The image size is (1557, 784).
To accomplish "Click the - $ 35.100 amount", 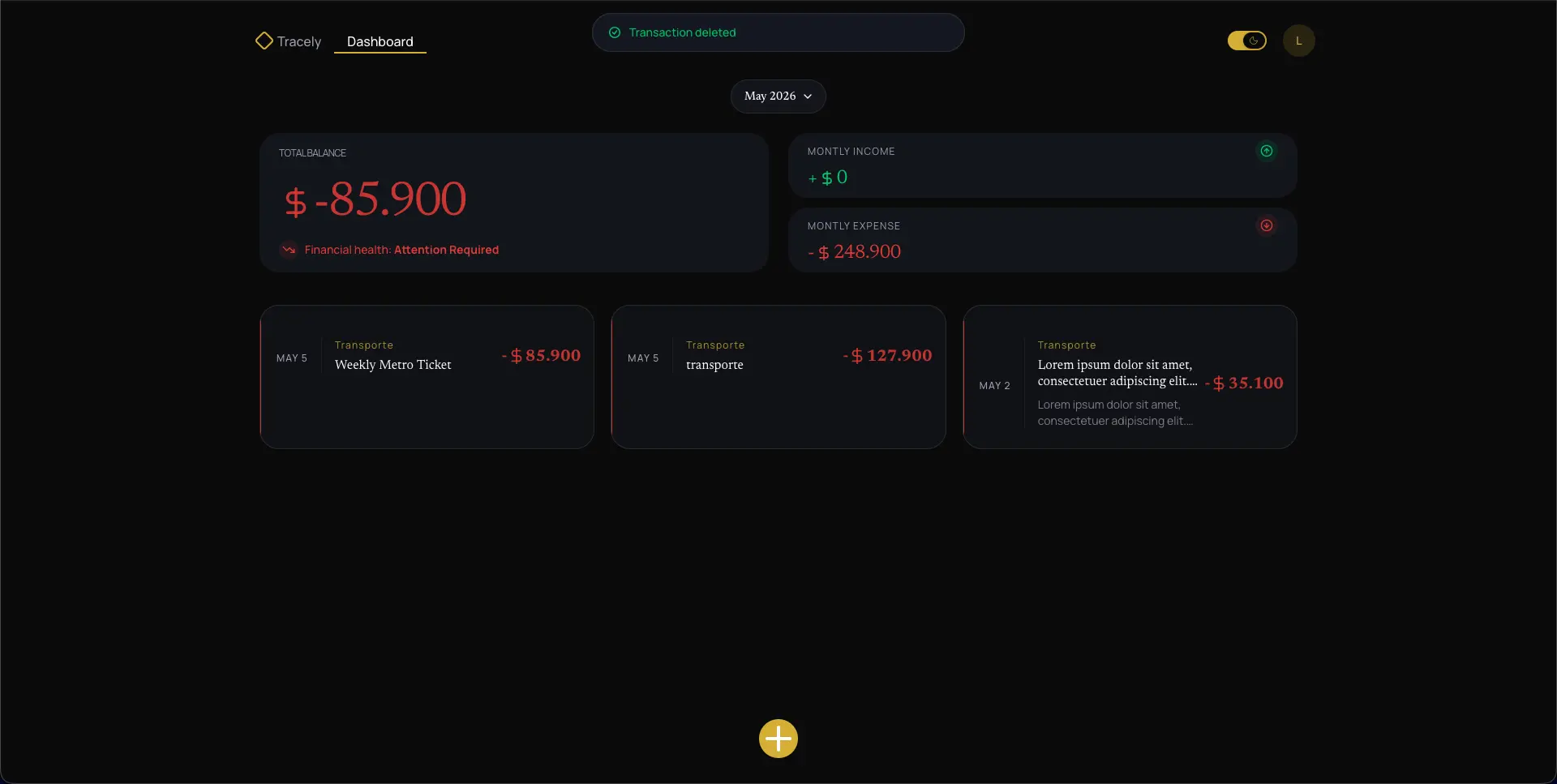I will tap(1244, 383).
